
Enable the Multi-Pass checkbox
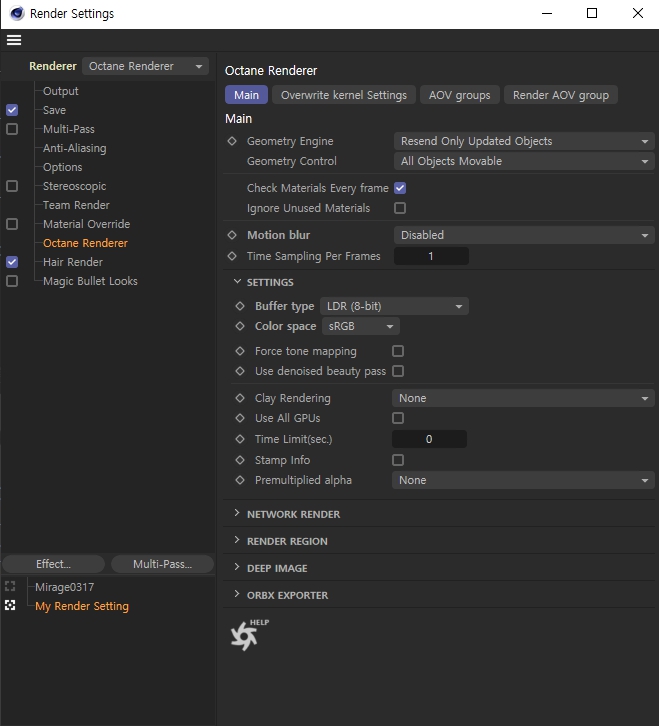coord(12,129)
